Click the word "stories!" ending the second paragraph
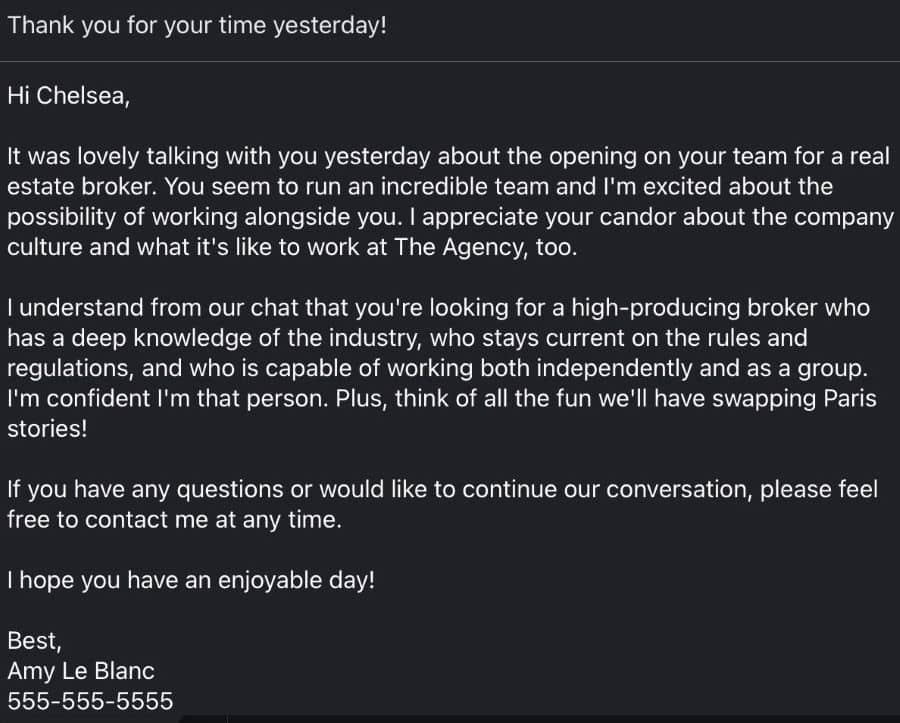 point(45,428)
